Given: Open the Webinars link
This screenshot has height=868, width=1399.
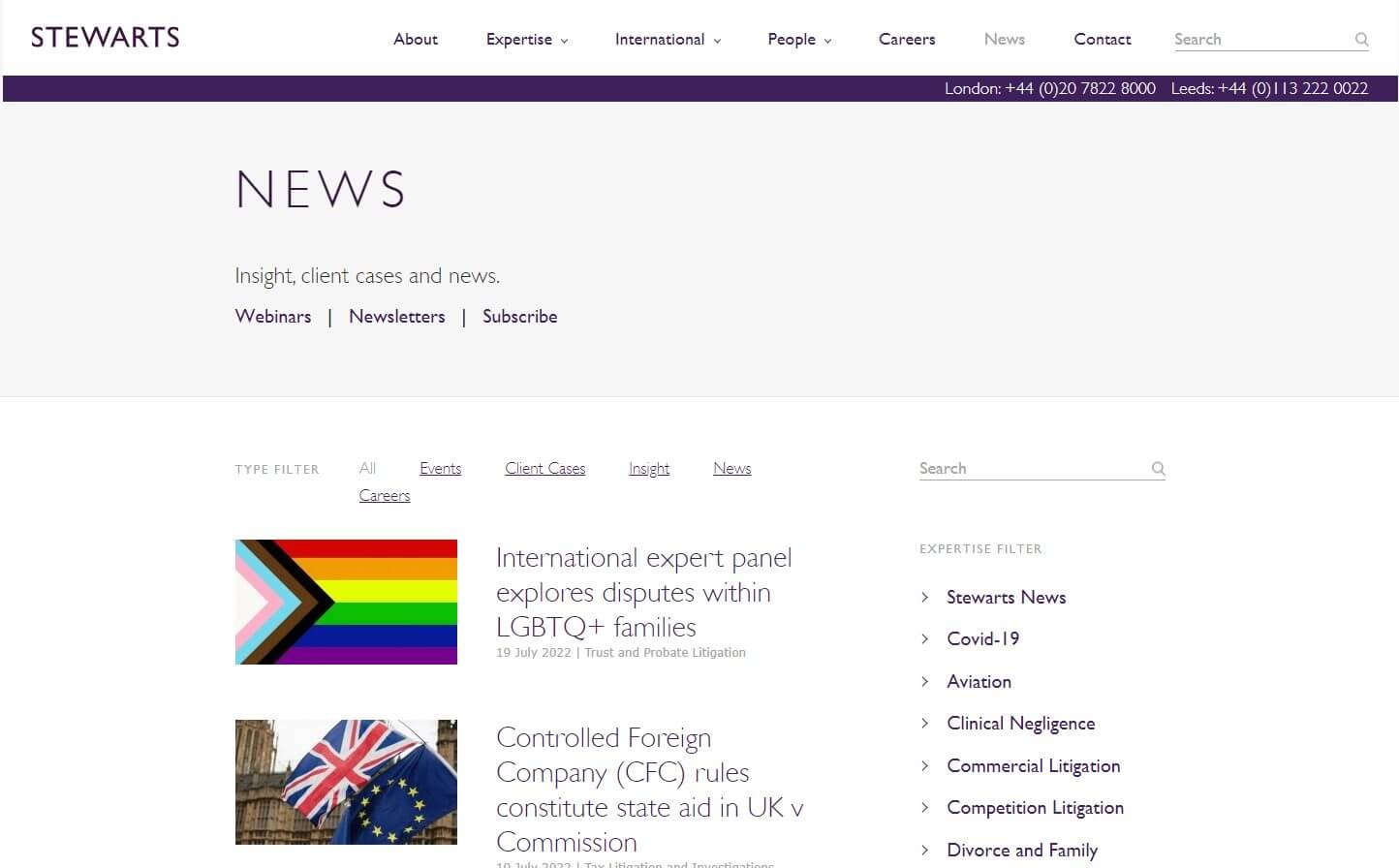Looking at the screenshot, I should (273, 317).
